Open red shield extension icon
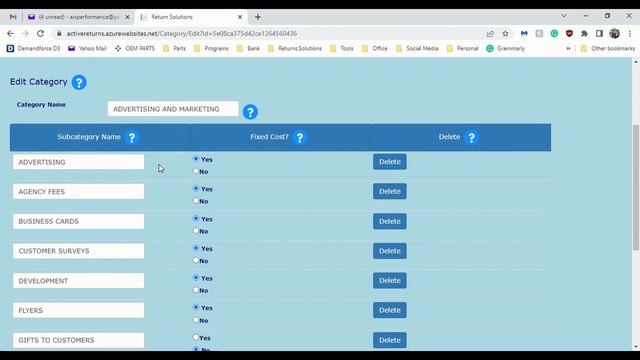This screenshot has height=360, width=640. tap(569, 33)
